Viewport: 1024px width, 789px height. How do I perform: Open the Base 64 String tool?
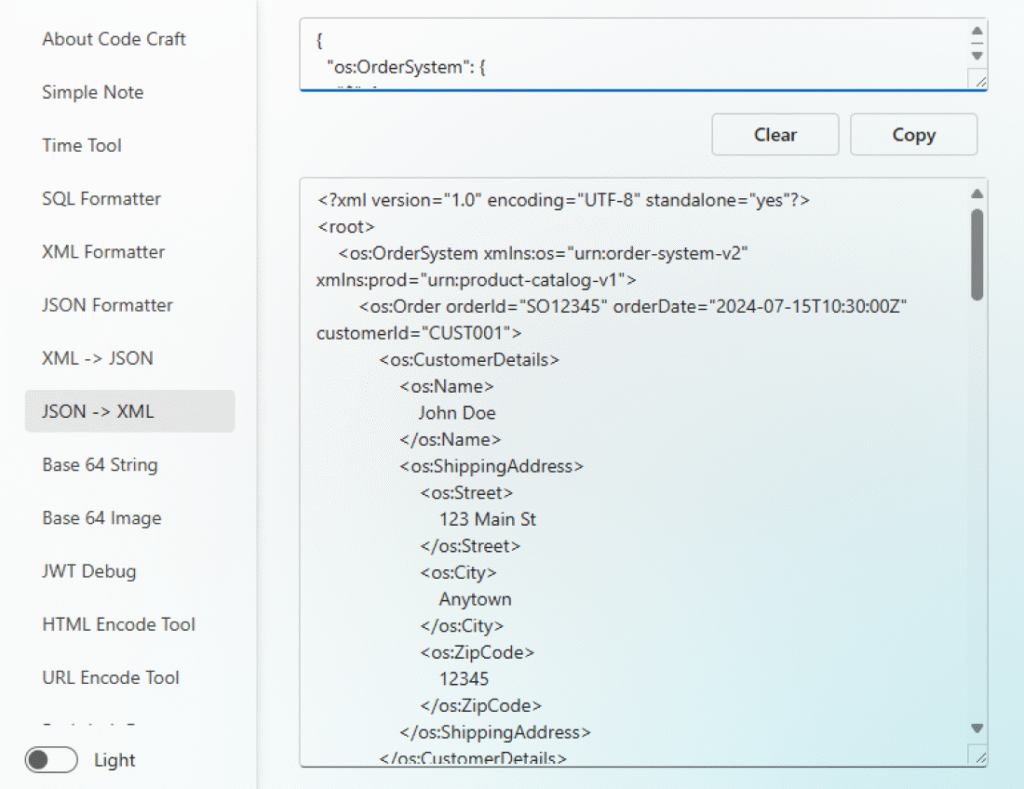point(100,464)
